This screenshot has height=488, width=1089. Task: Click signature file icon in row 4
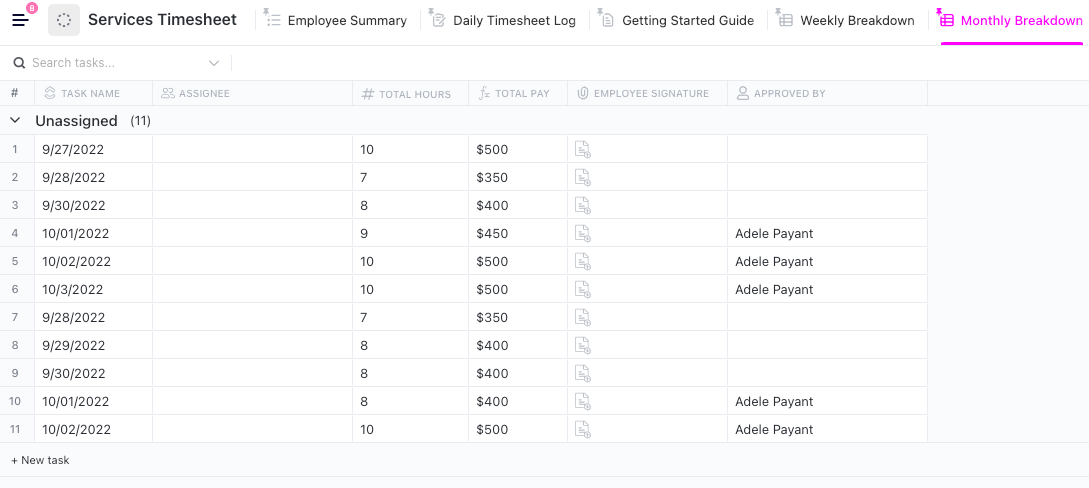(x=582, y=234)
